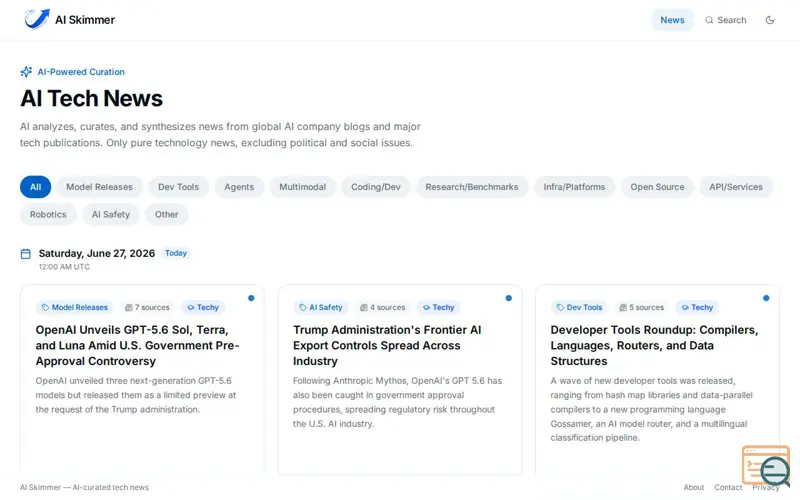Click summary text mentioning Gossamer language
The height and width of the screenshot is (500, 800).
pyautogui.click(x=652, y=409)
